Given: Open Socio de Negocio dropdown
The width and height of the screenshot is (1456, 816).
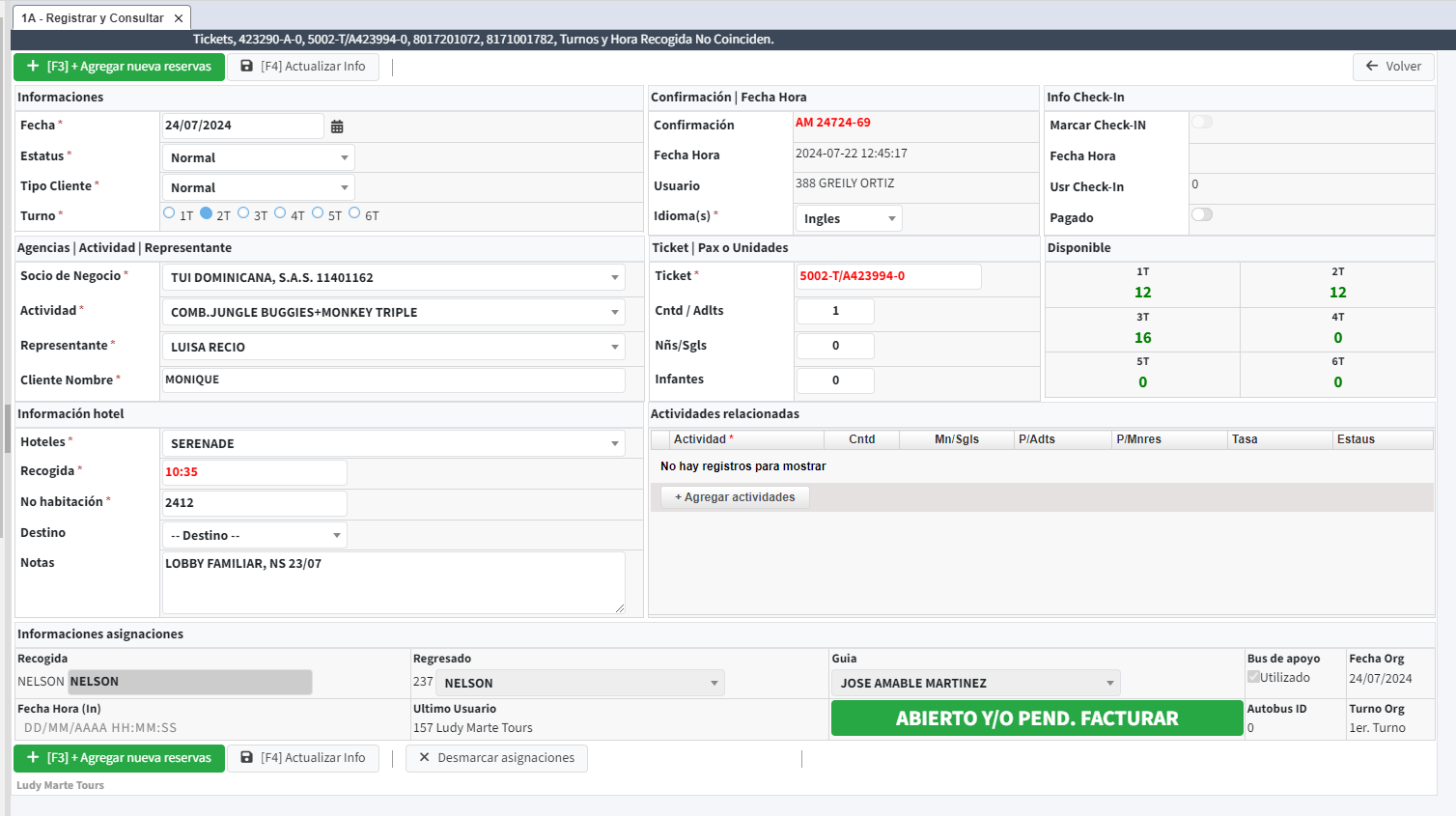Looking at the screenshot, I should (x=393, y=277).
